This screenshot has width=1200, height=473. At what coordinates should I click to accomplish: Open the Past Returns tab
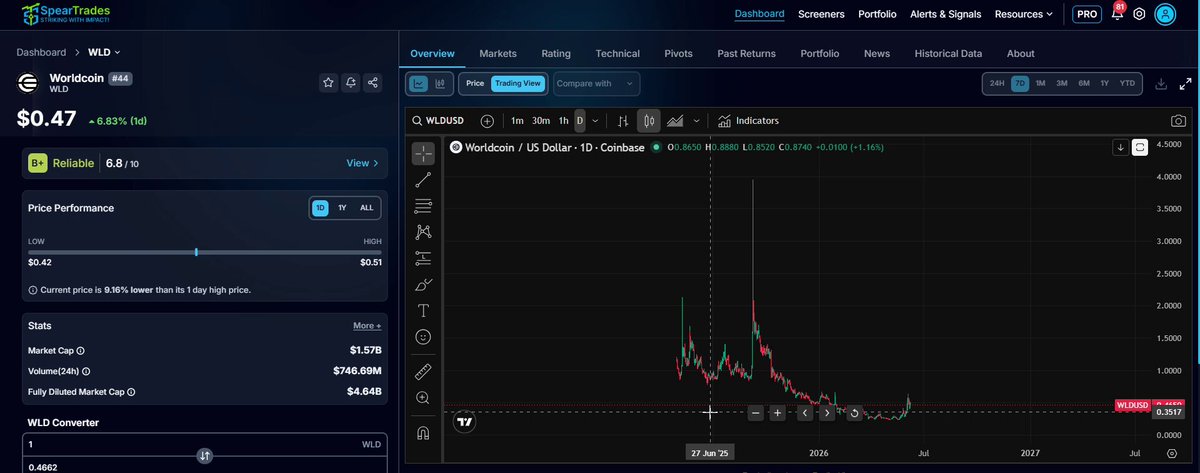coord(746,53)
